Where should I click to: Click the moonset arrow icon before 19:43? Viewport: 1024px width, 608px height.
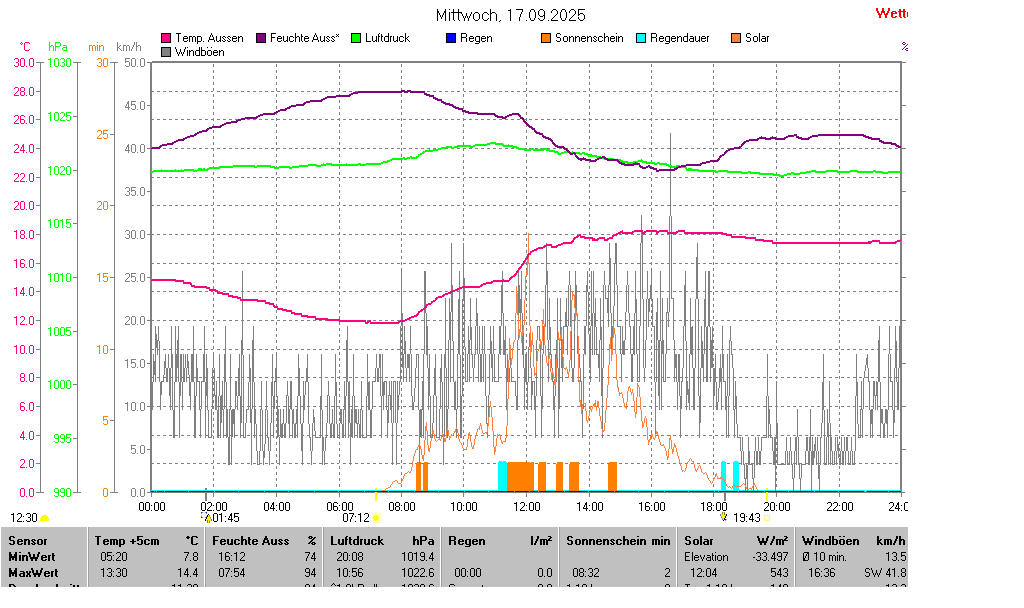[724, 517]
